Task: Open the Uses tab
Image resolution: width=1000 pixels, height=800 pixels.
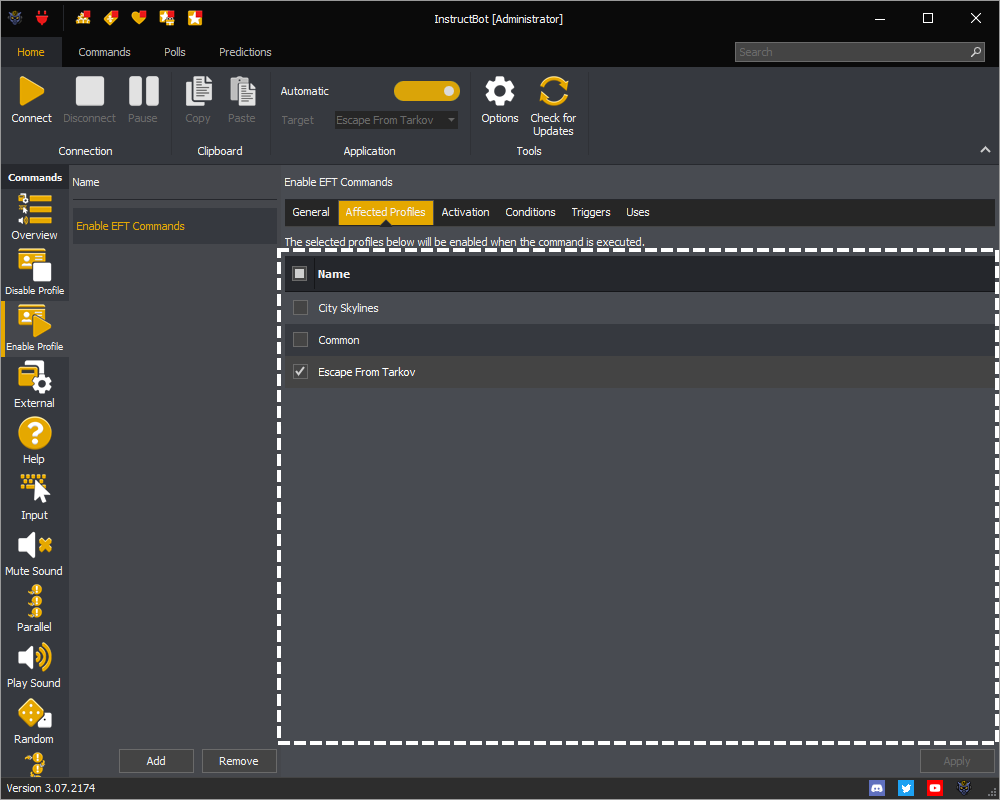Action: [x=638, y=212]
